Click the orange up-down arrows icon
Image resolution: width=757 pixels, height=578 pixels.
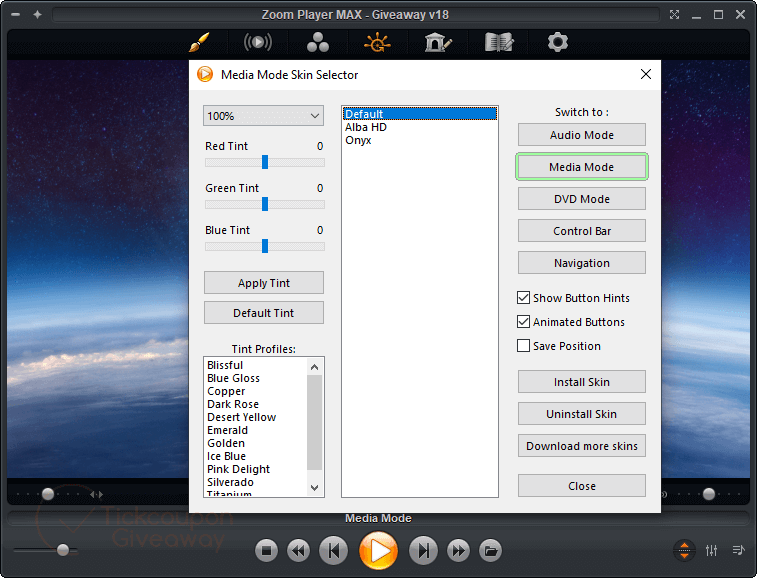pyautogui.click(x=684, y=550)
